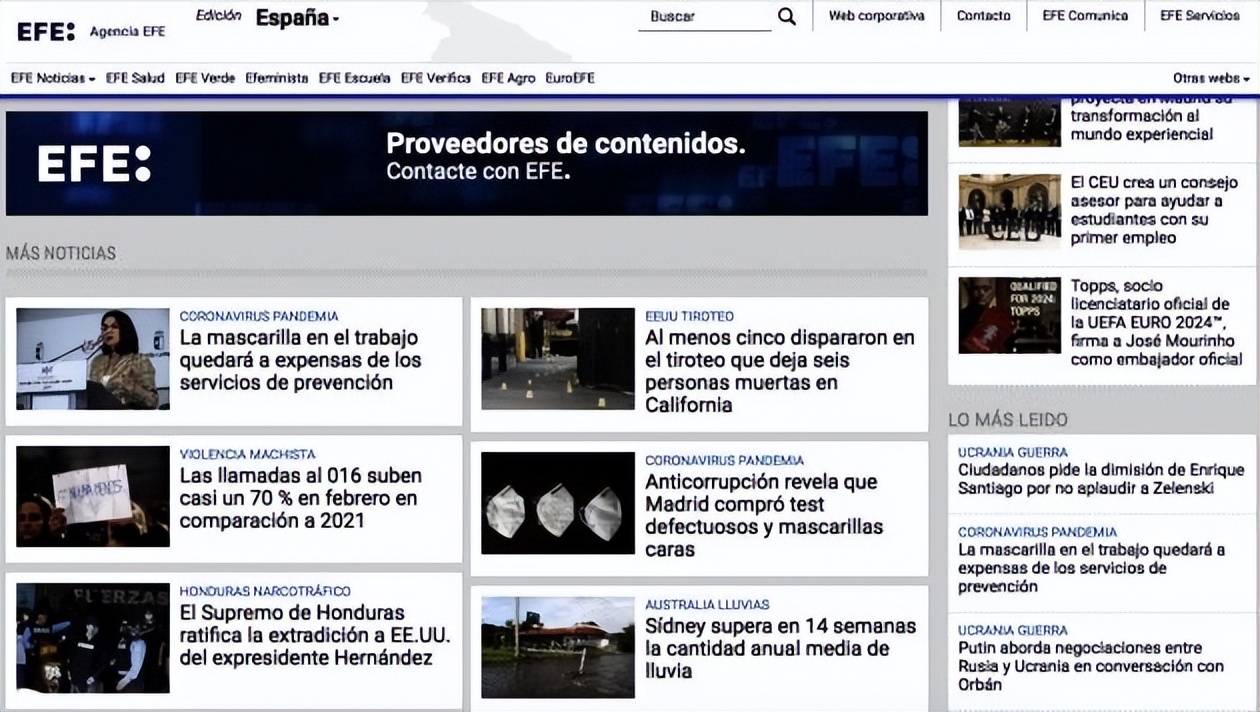
Task: Click the EFE logo in header
Action: click(46, 31)
